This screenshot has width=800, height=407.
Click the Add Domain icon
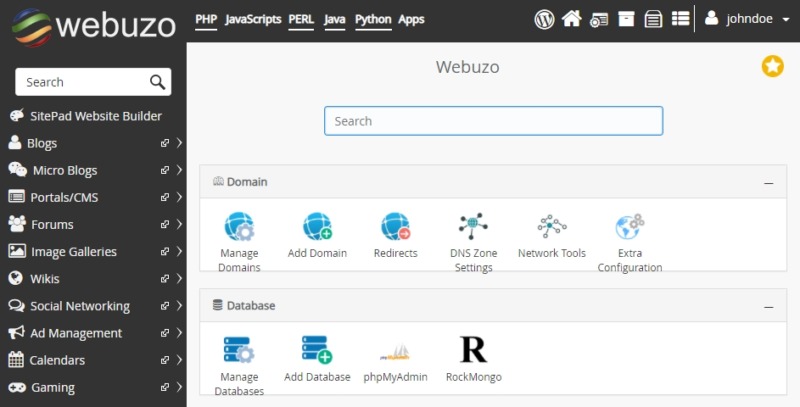pyautogui.click(x=317, y=227)
